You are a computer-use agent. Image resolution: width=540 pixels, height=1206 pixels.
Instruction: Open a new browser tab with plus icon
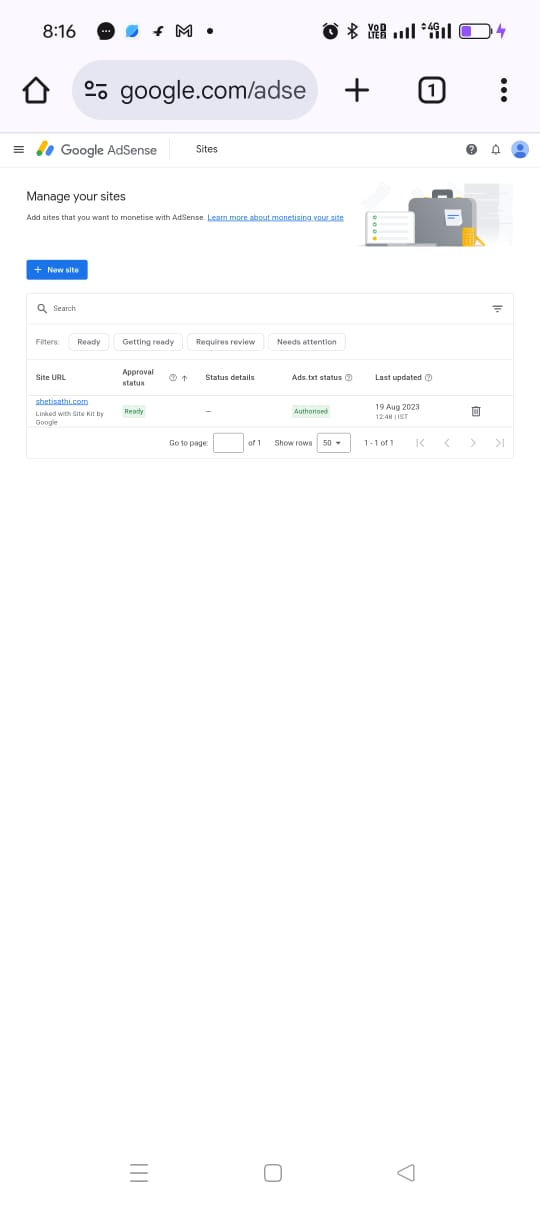click(356, 91)
